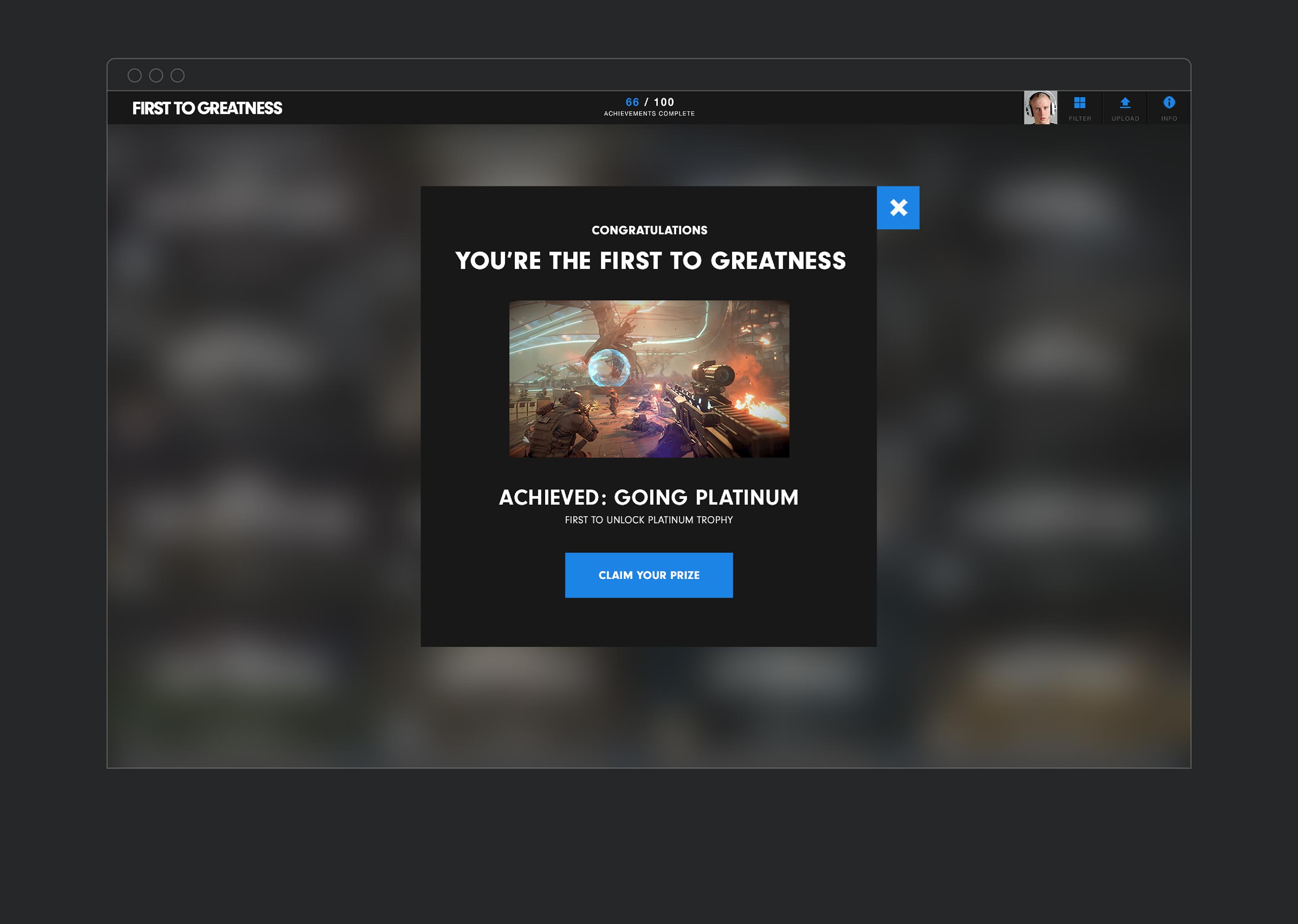Open the Filter grid icon

coord(1080,103)
